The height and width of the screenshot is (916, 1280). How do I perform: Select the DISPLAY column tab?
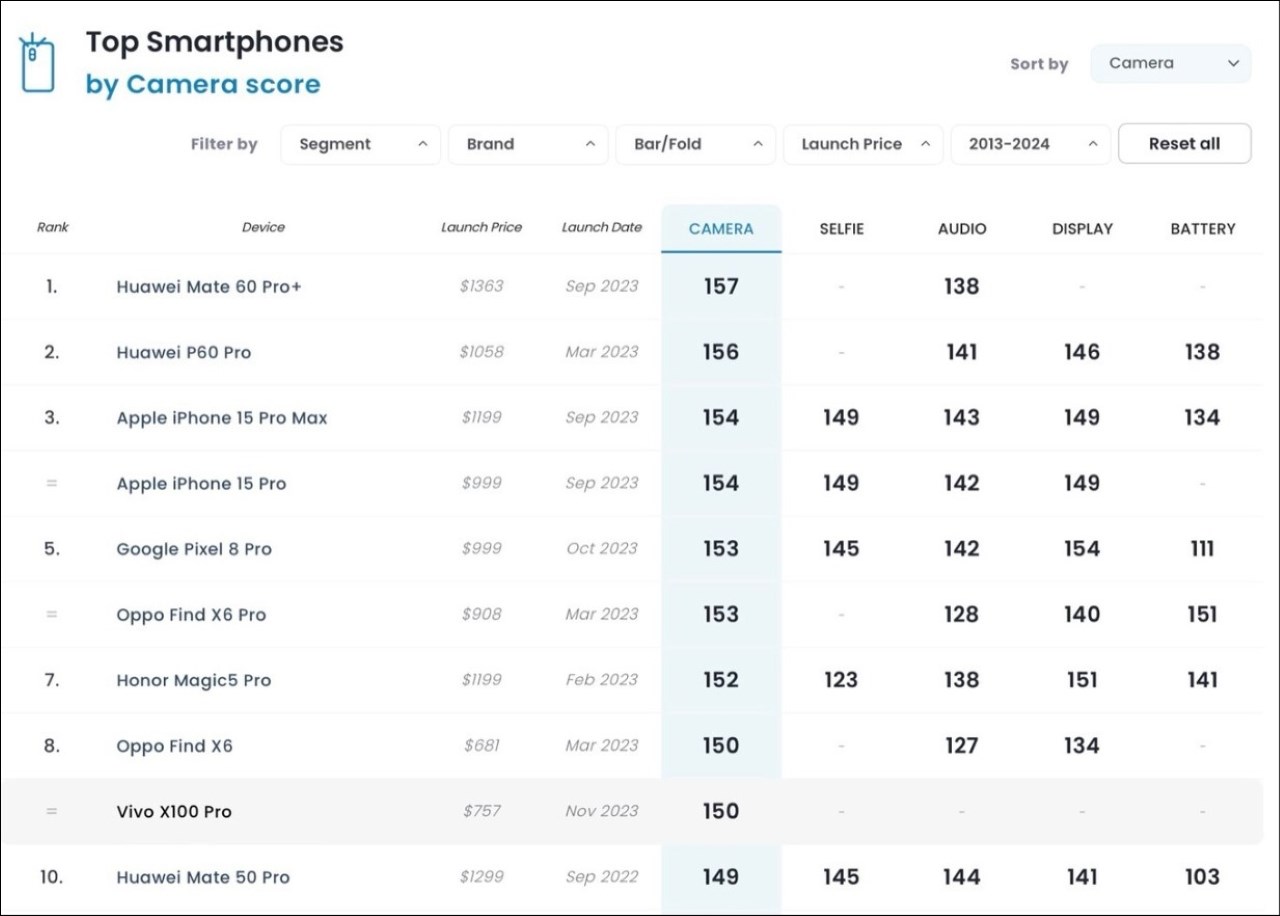pyautogui.click(x=1082, y=229)
